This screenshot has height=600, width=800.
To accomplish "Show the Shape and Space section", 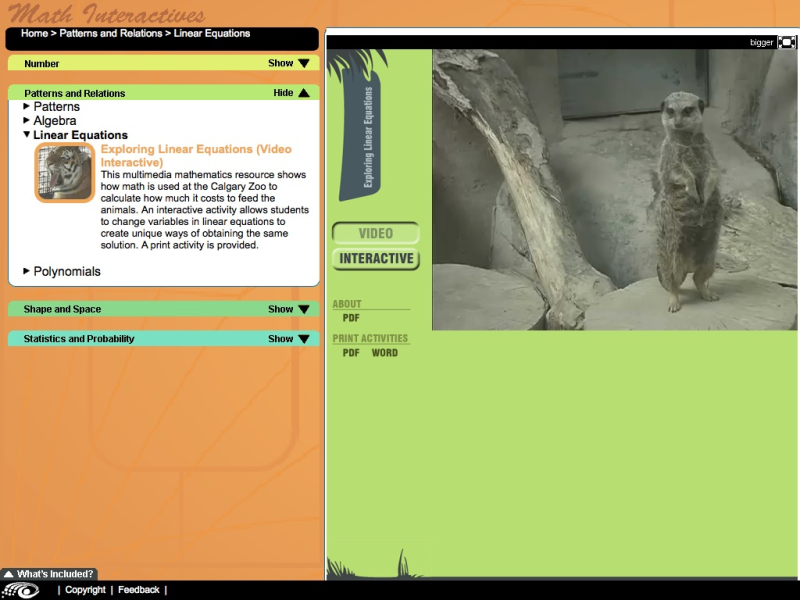I will tap(288, 309).
